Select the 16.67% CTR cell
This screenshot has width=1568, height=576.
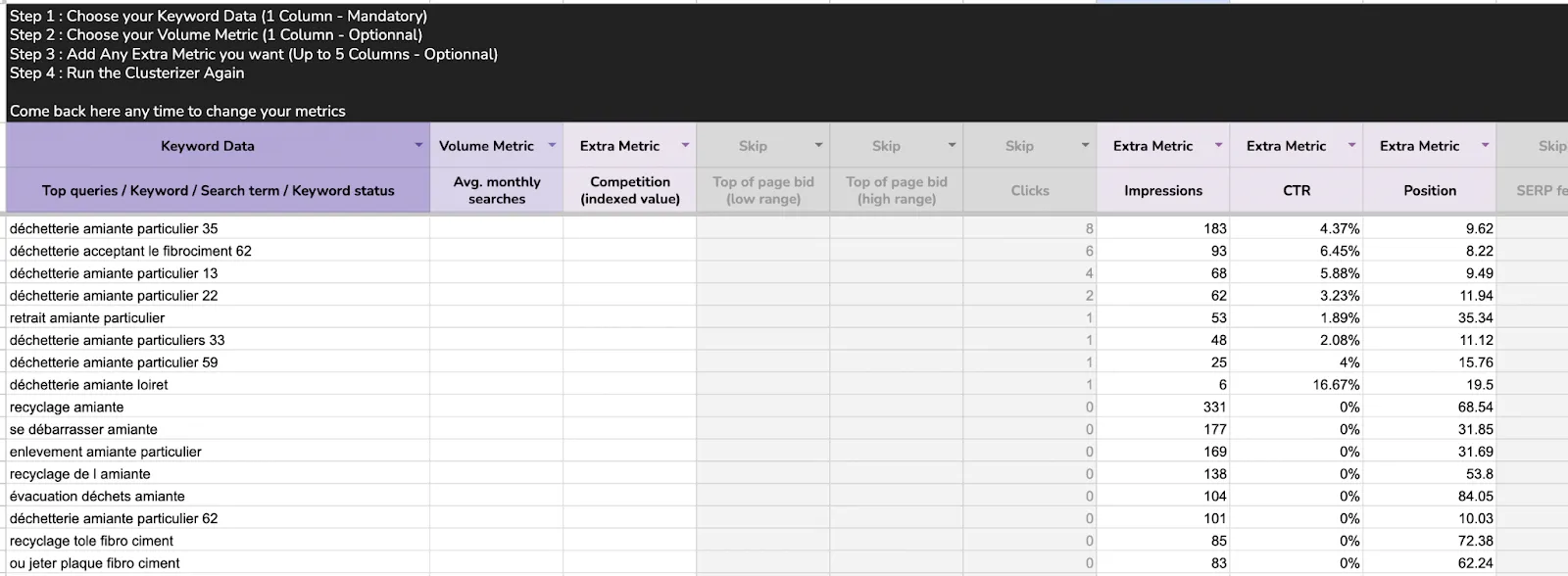[x=1336, y=385]
